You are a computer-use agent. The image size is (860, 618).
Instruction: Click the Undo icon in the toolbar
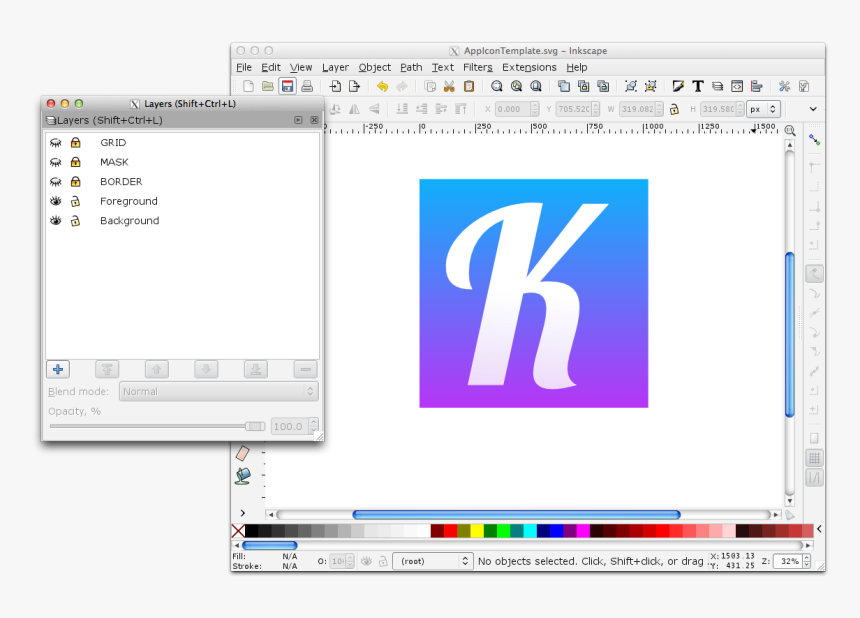coord(383,86)
